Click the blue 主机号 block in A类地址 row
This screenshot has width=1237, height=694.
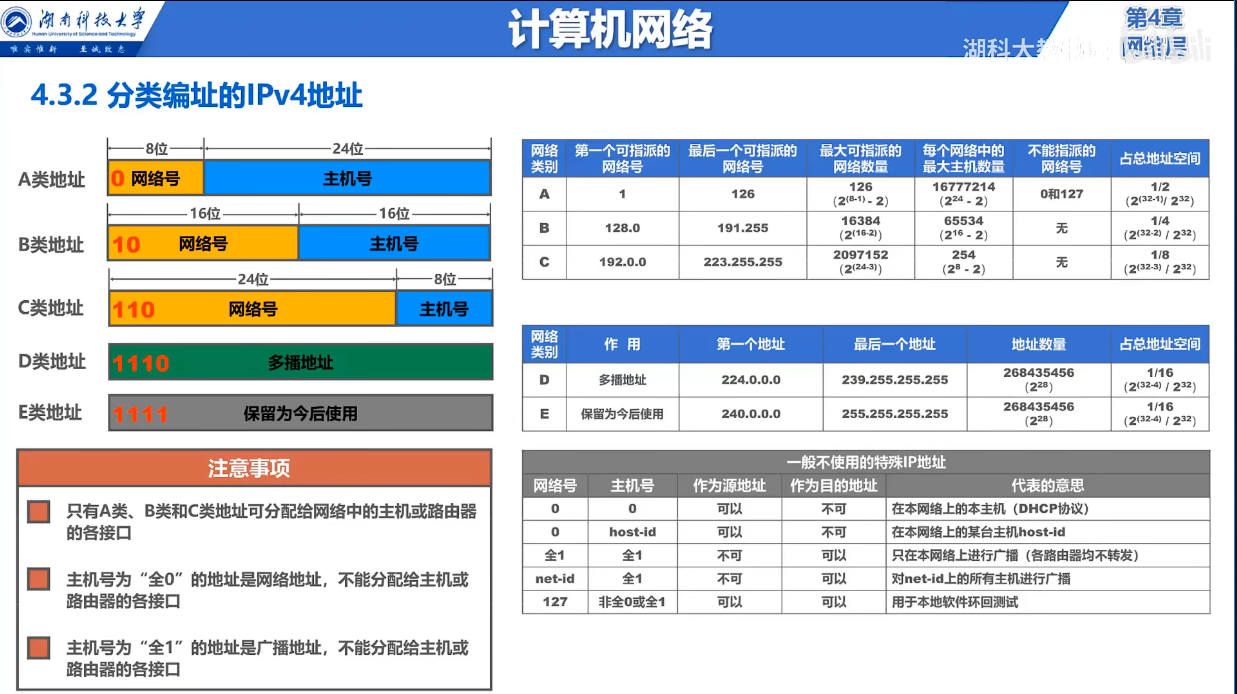pos(347,178)
